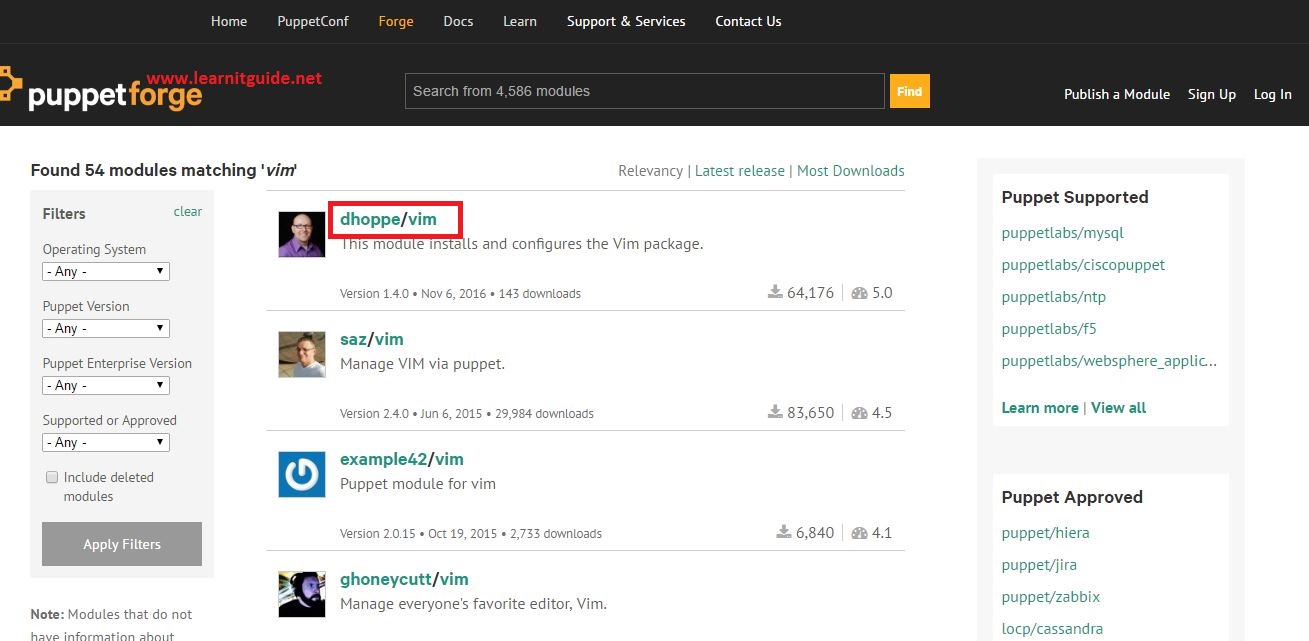
Task: Open the Docs menu in the navigation bar
Action: (458, 21)
